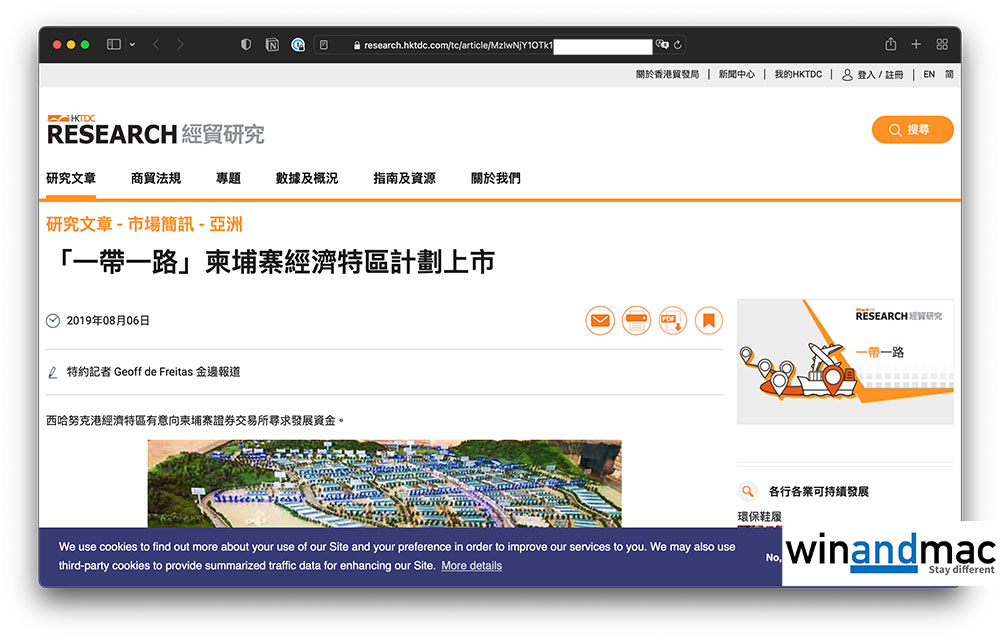Open a new tab with the plus icon
The image size is (1000, 639).
tap(916, 45)
